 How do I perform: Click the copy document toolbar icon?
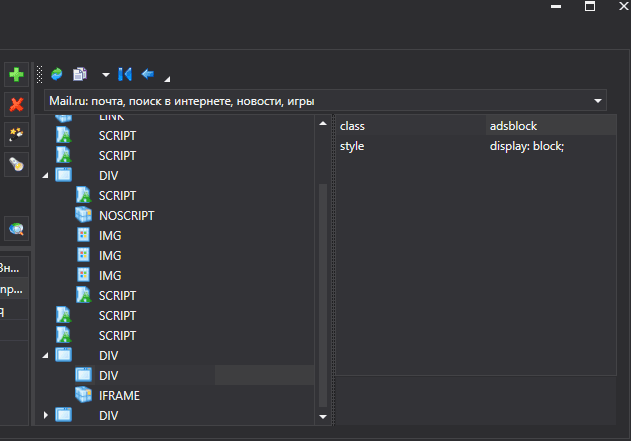point(80,74)
